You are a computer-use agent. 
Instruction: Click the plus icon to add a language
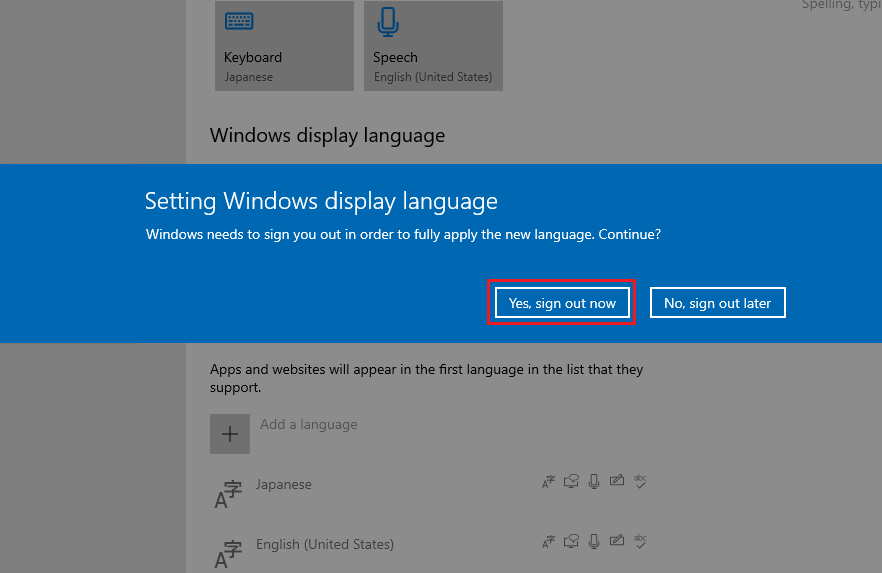pyautogui.click(x=230, y=434)
